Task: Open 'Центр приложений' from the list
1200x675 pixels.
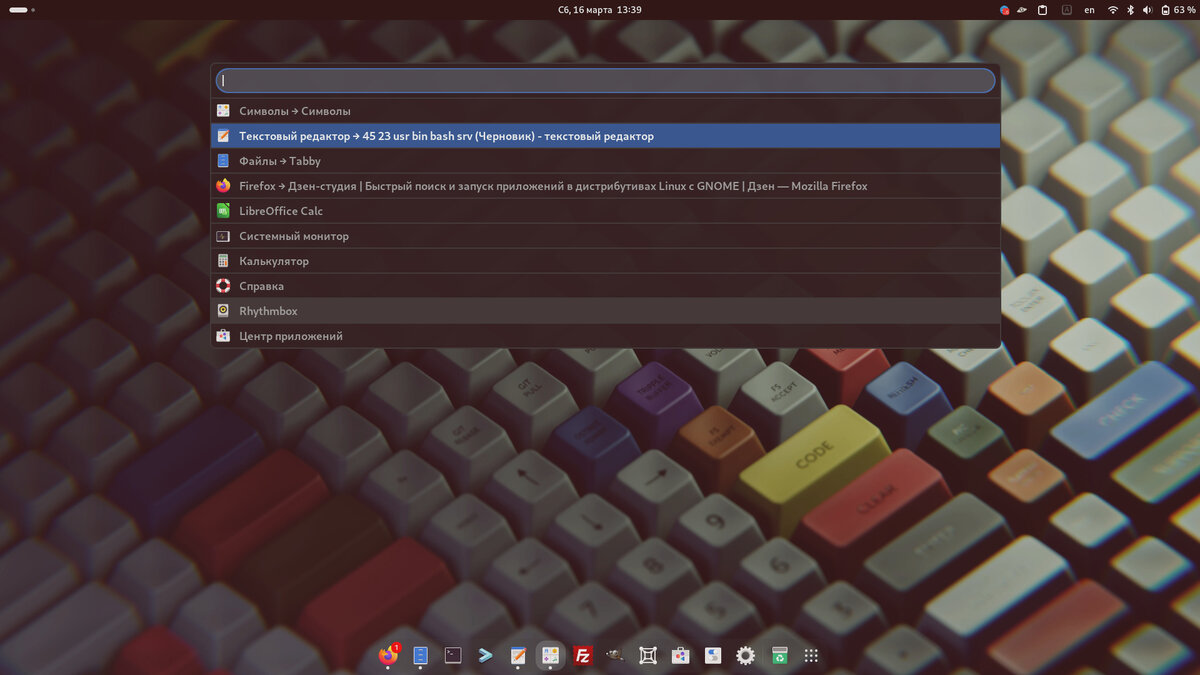Action: 606,336
